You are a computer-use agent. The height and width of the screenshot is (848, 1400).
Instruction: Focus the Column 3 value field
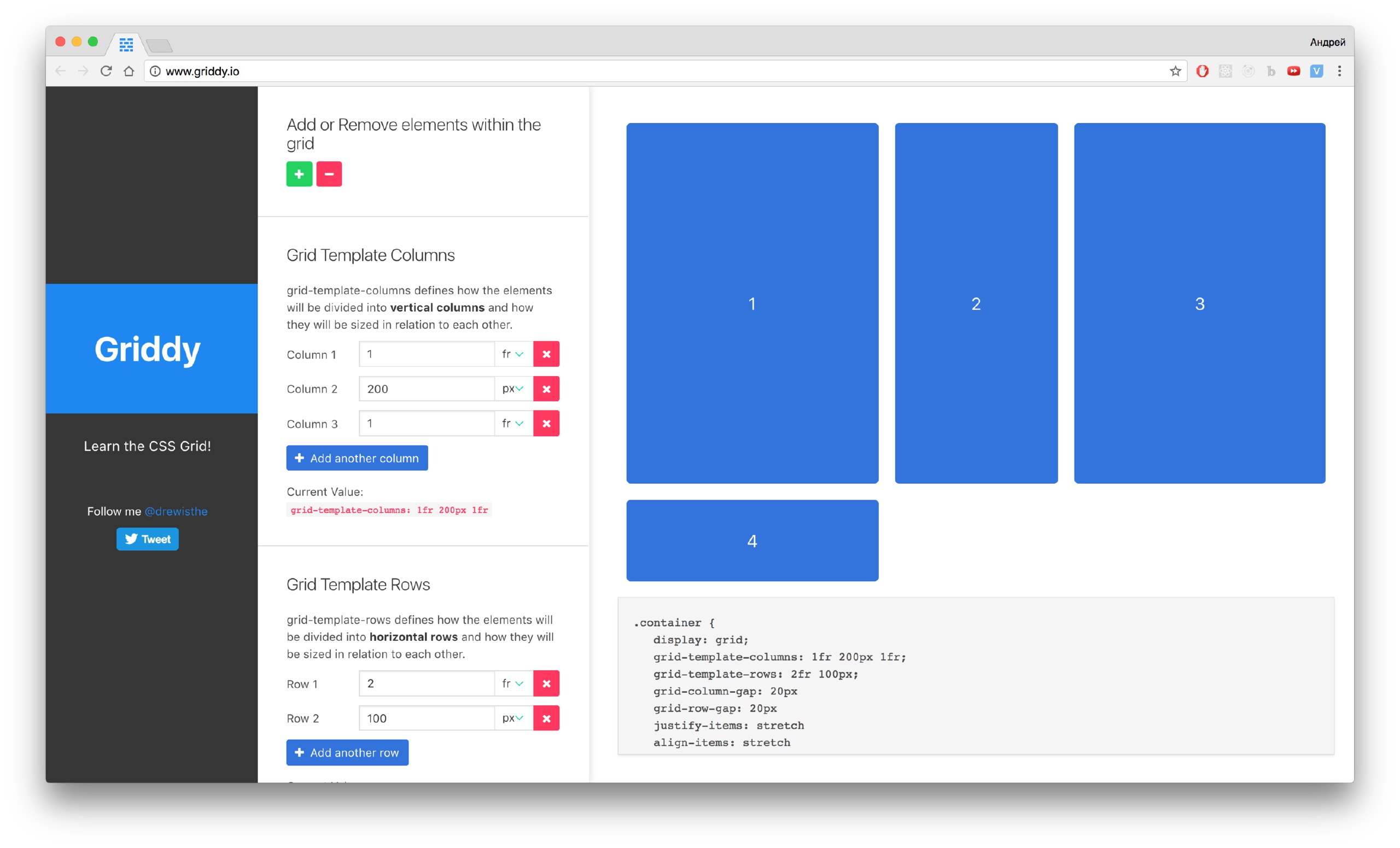point(427,424)
